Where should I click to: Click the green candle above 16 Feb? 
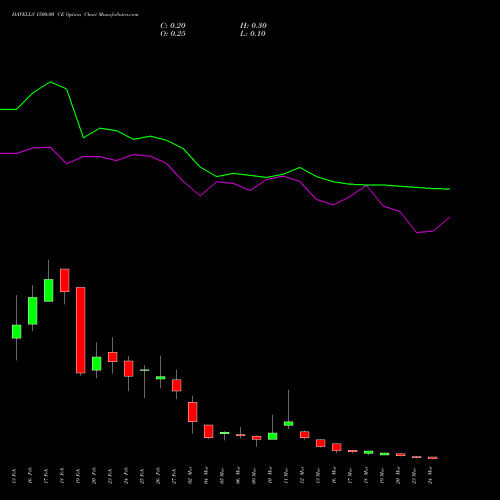pyautogui.click(x=33, y=311)
